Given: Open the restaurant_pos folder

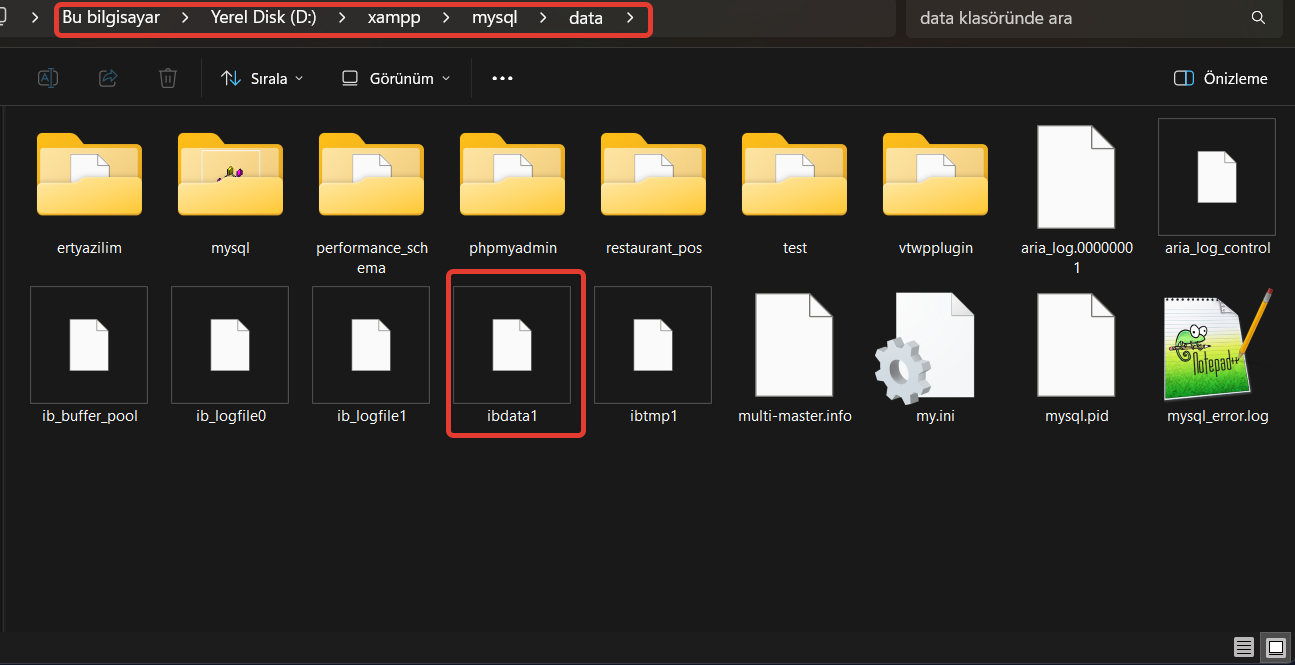Looking at the screenshot, I should (x=653, y=178).
